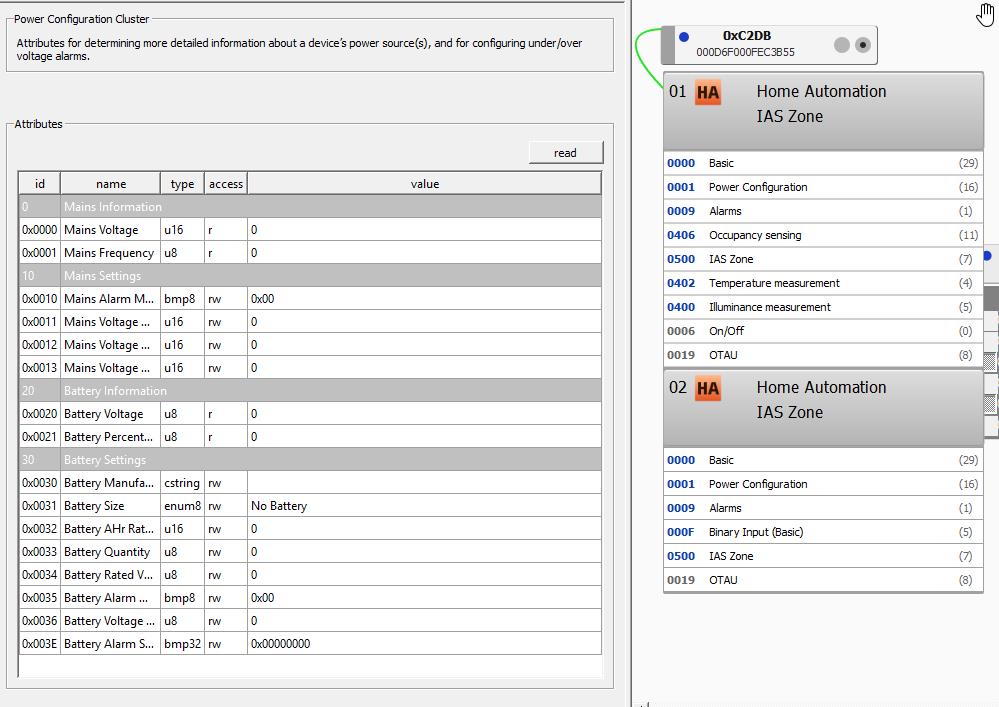Viewport: 999px width, 707px height.
Task: Open Occupancy sensing cluster 0406
Action: (823, 235)
